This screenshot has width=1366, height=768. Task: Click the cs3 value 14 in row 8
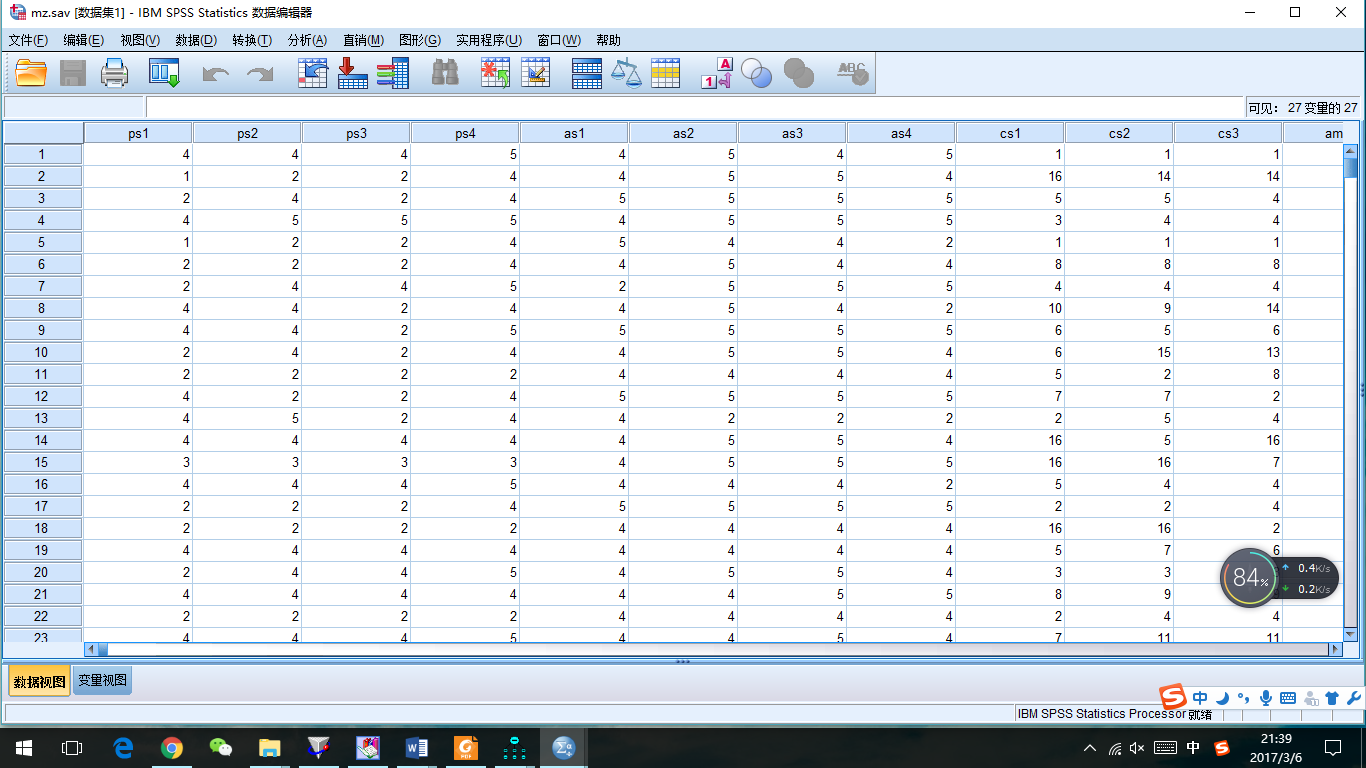[1228, 308]
